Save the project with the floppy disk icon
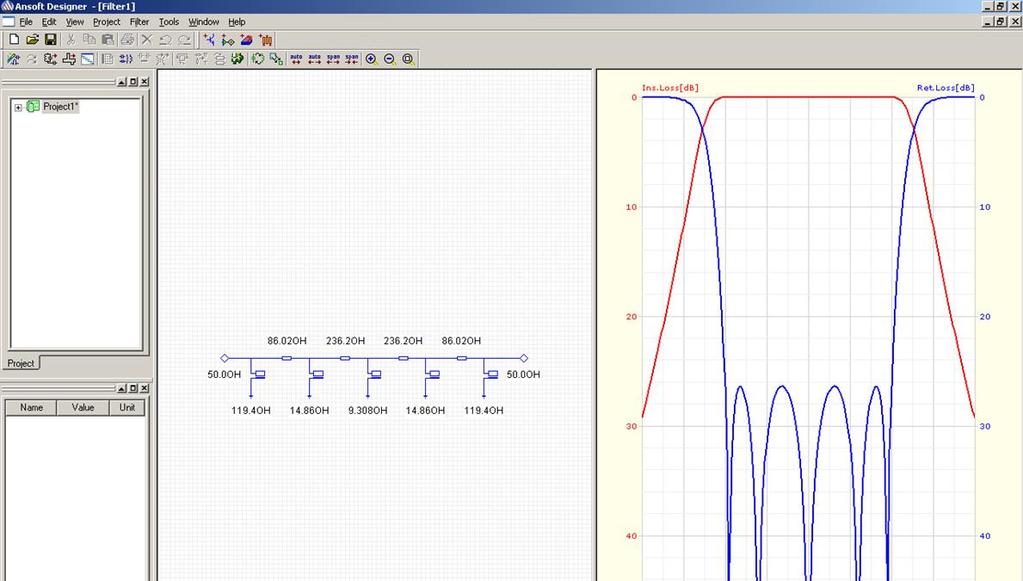Image resolution: width=1023 pixels, height=581 pixels. pyautogui.click(x=50, y=40)
